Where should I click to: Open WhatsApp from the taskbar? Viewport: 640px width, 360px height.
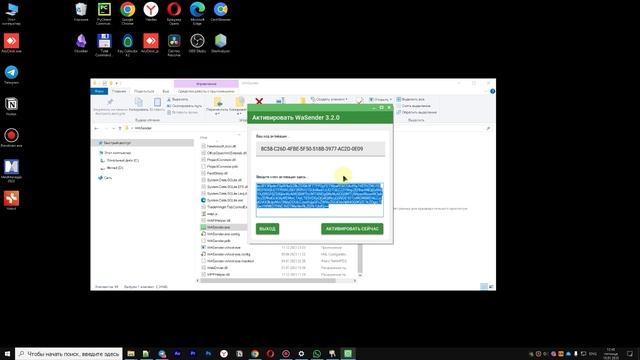[x=317, y=353]
